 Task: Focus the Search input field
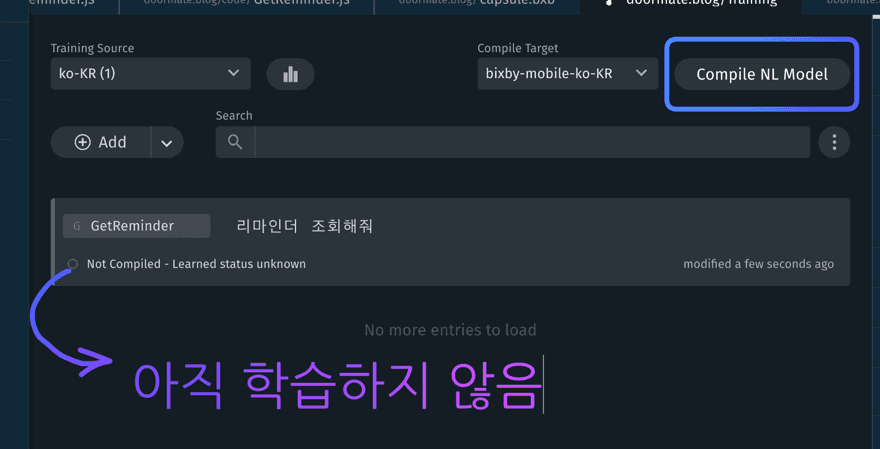point(532,142)
